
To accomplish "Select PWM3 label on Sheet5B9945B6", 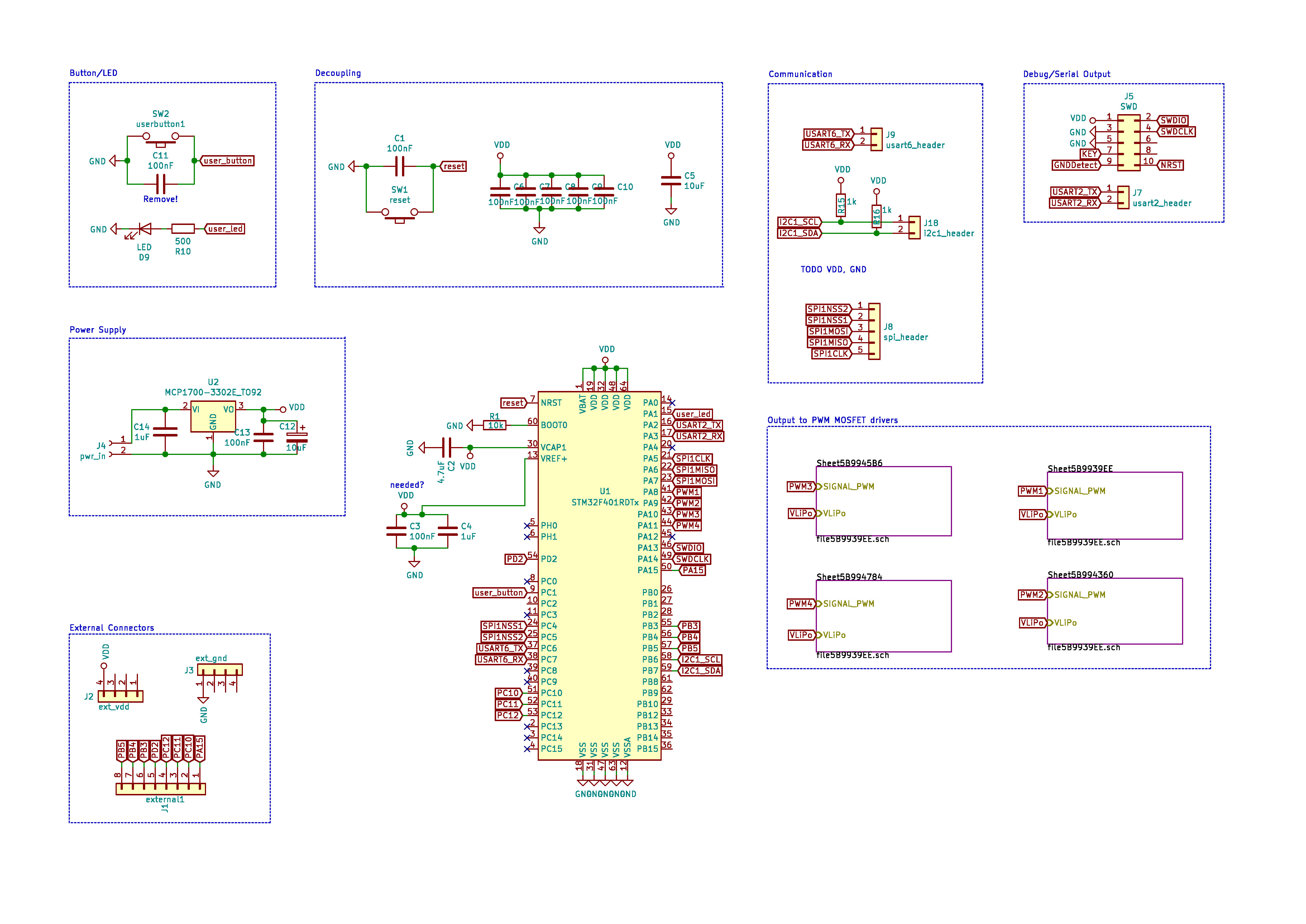I will [801, 486].
